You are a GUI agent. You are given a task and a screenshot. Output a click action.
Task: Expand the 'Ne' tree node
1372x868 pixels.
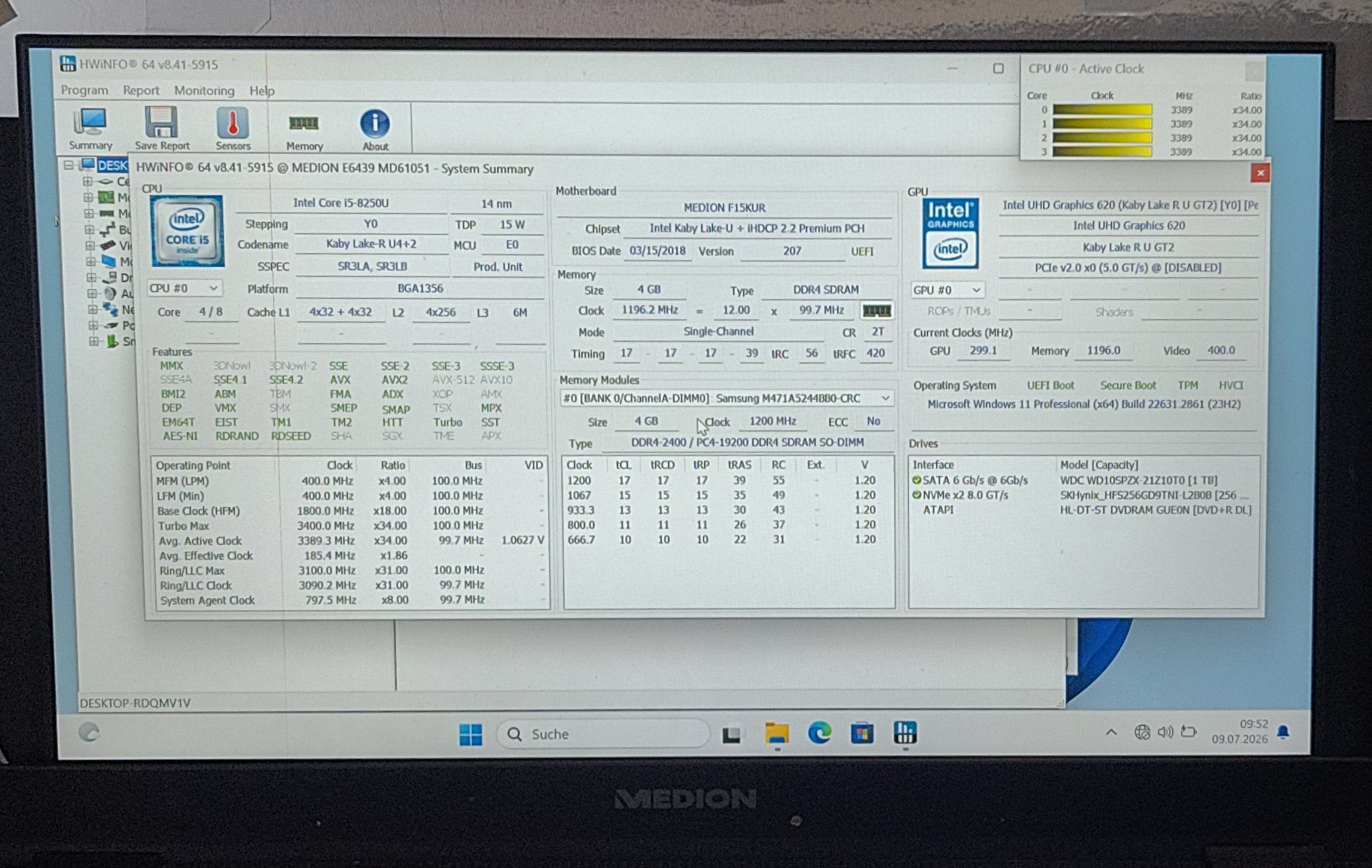93,309
